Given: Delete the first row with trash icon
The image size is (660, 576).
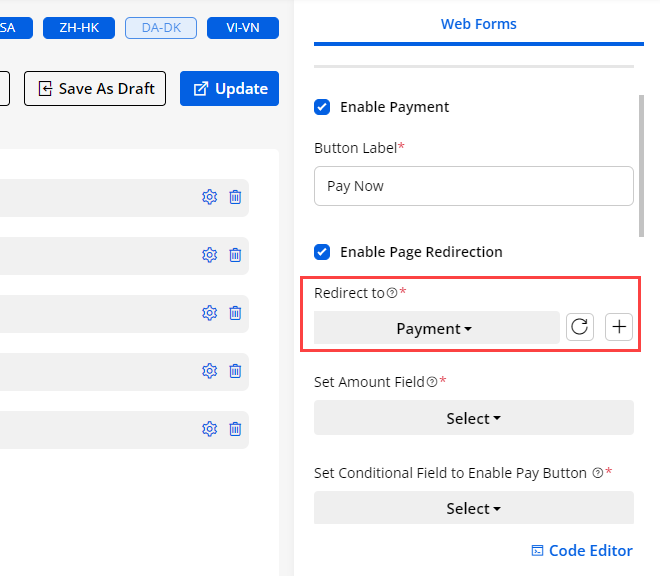Looking at the screenshot, I should [x=235, y=197].
